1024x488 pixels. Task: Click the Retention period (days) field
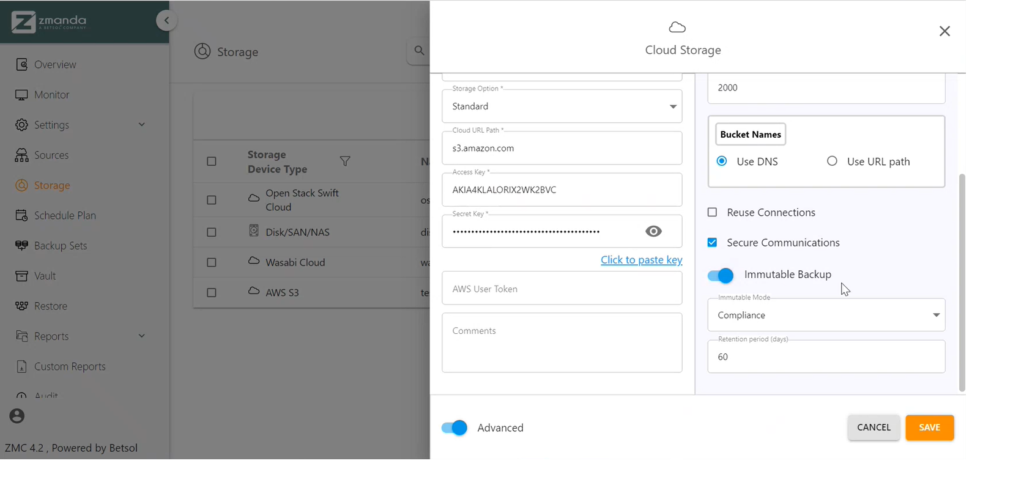coord(826,357)
